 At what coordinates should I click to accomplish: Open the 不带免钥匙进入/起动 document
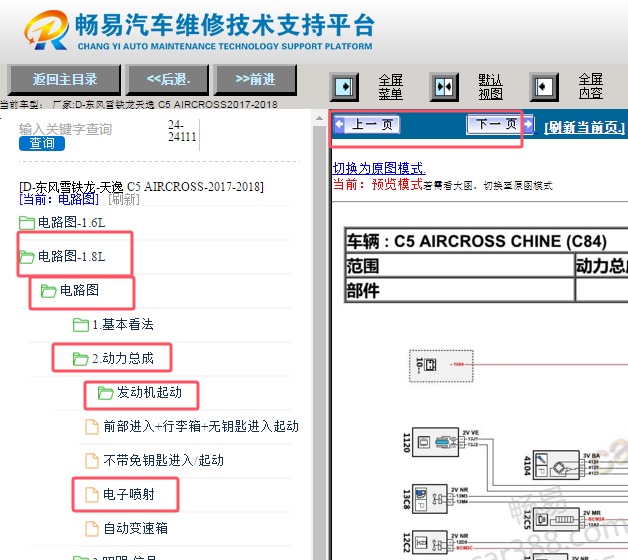pos(163,461)
